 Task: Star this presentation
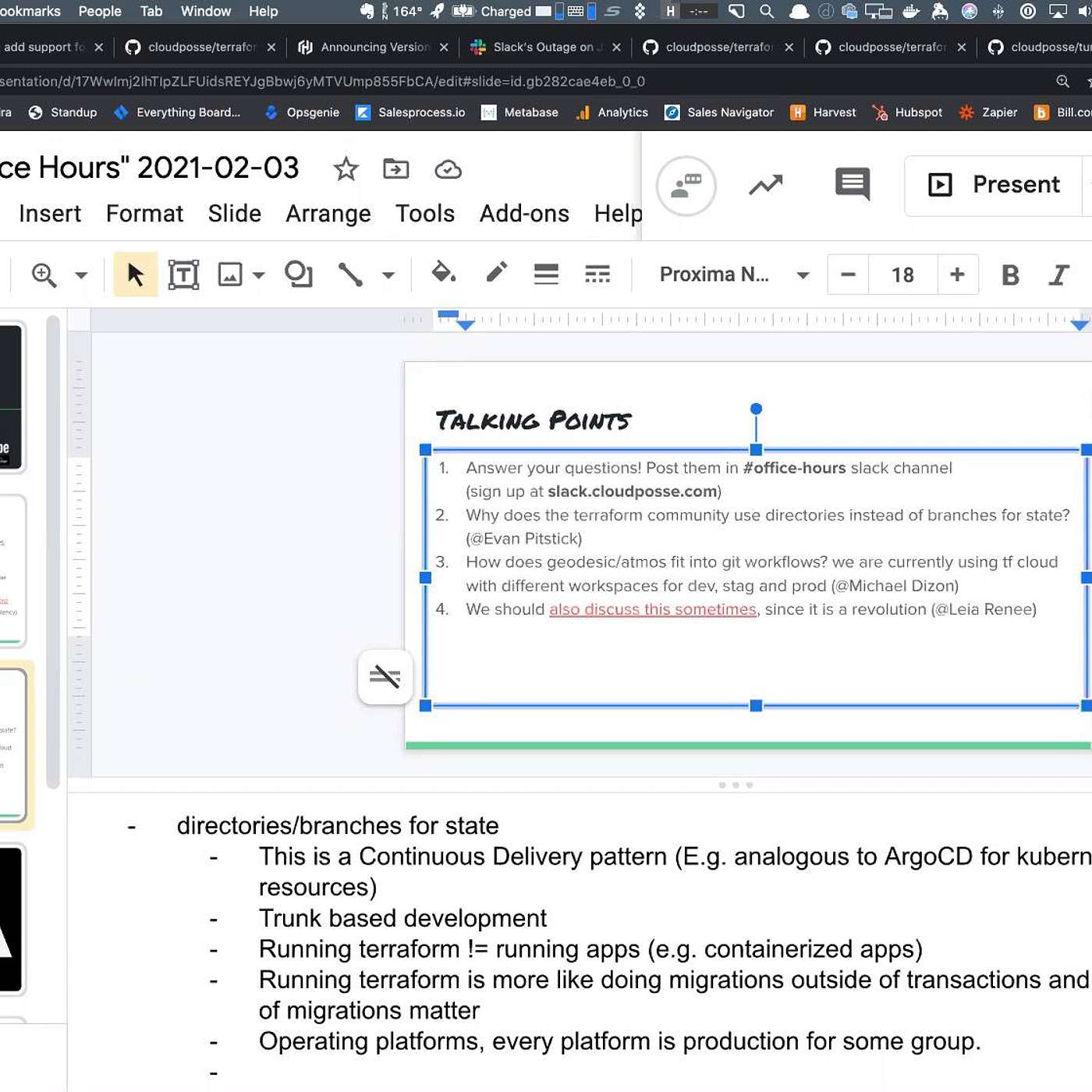coord(346,168)
